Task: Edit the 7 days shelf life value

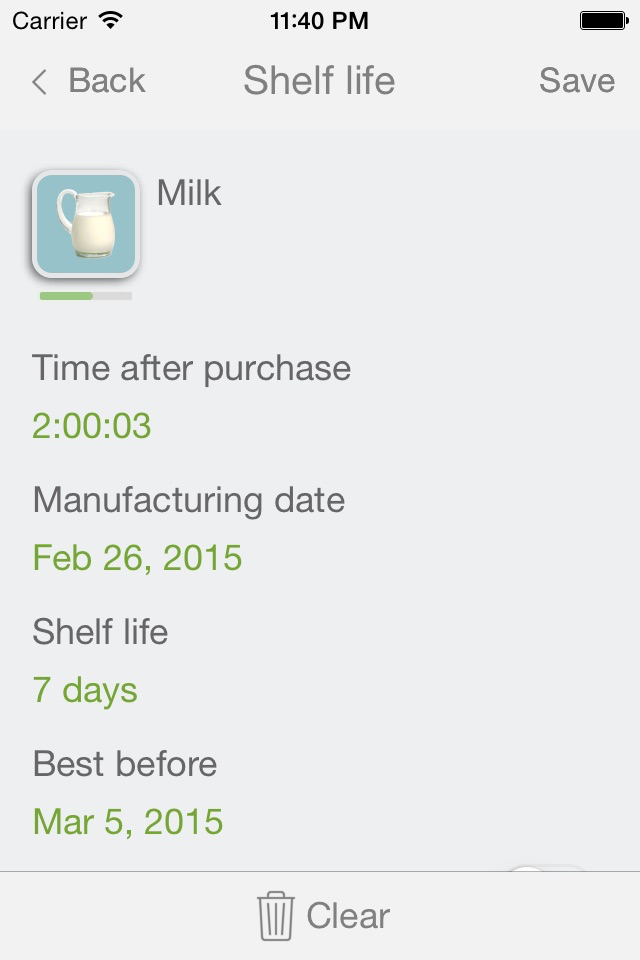Action: coord(85,690)
